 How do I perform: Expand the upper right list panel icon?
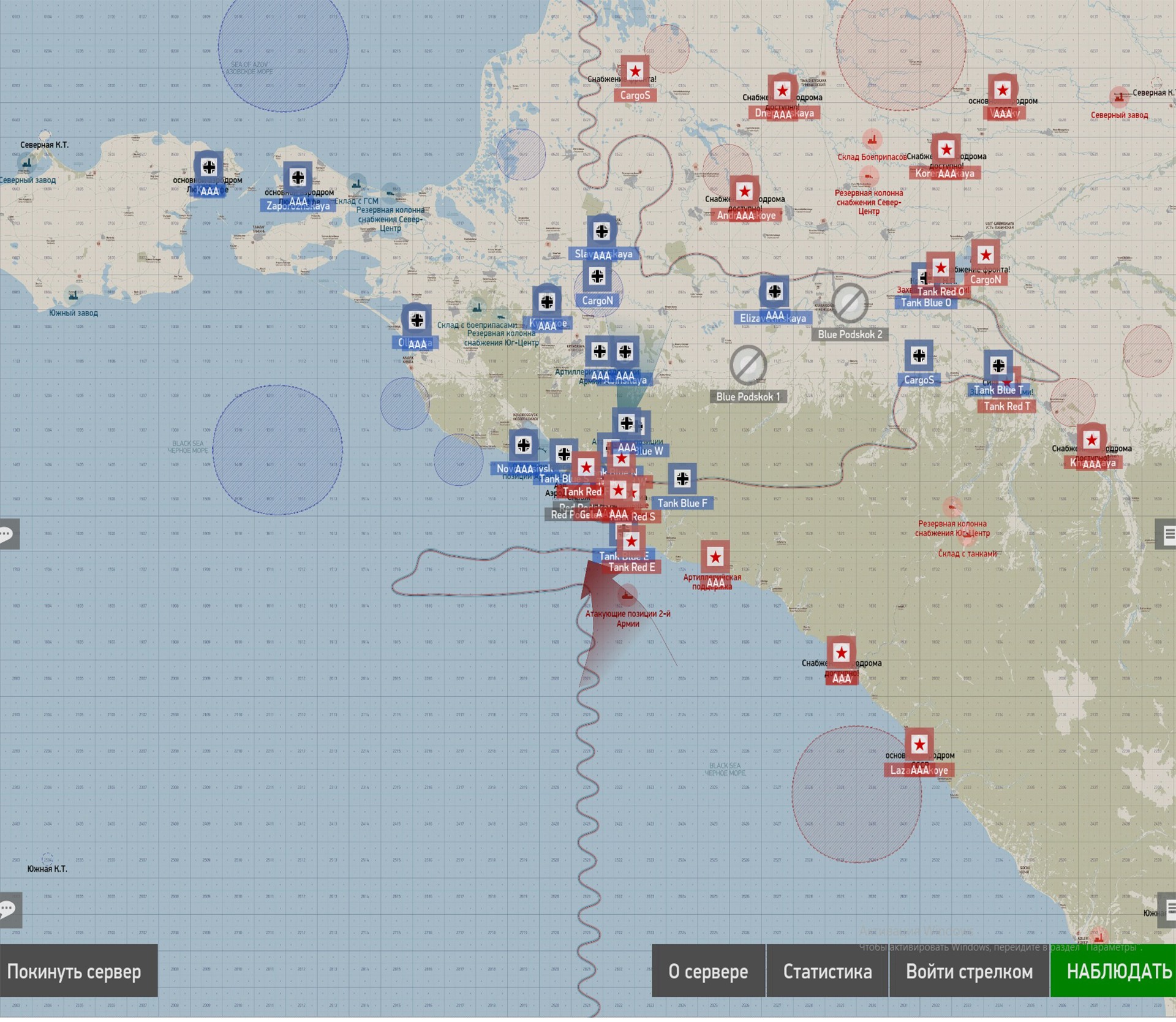1168,534
